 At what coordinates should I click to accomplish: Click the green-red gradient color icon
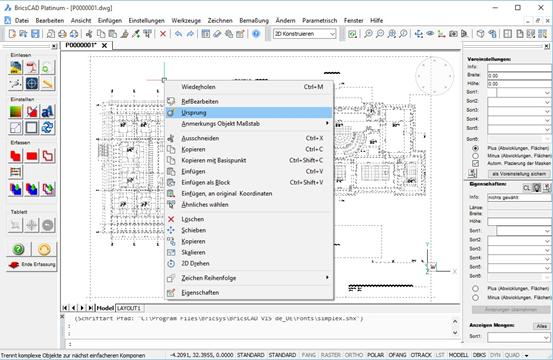[16, 112]
